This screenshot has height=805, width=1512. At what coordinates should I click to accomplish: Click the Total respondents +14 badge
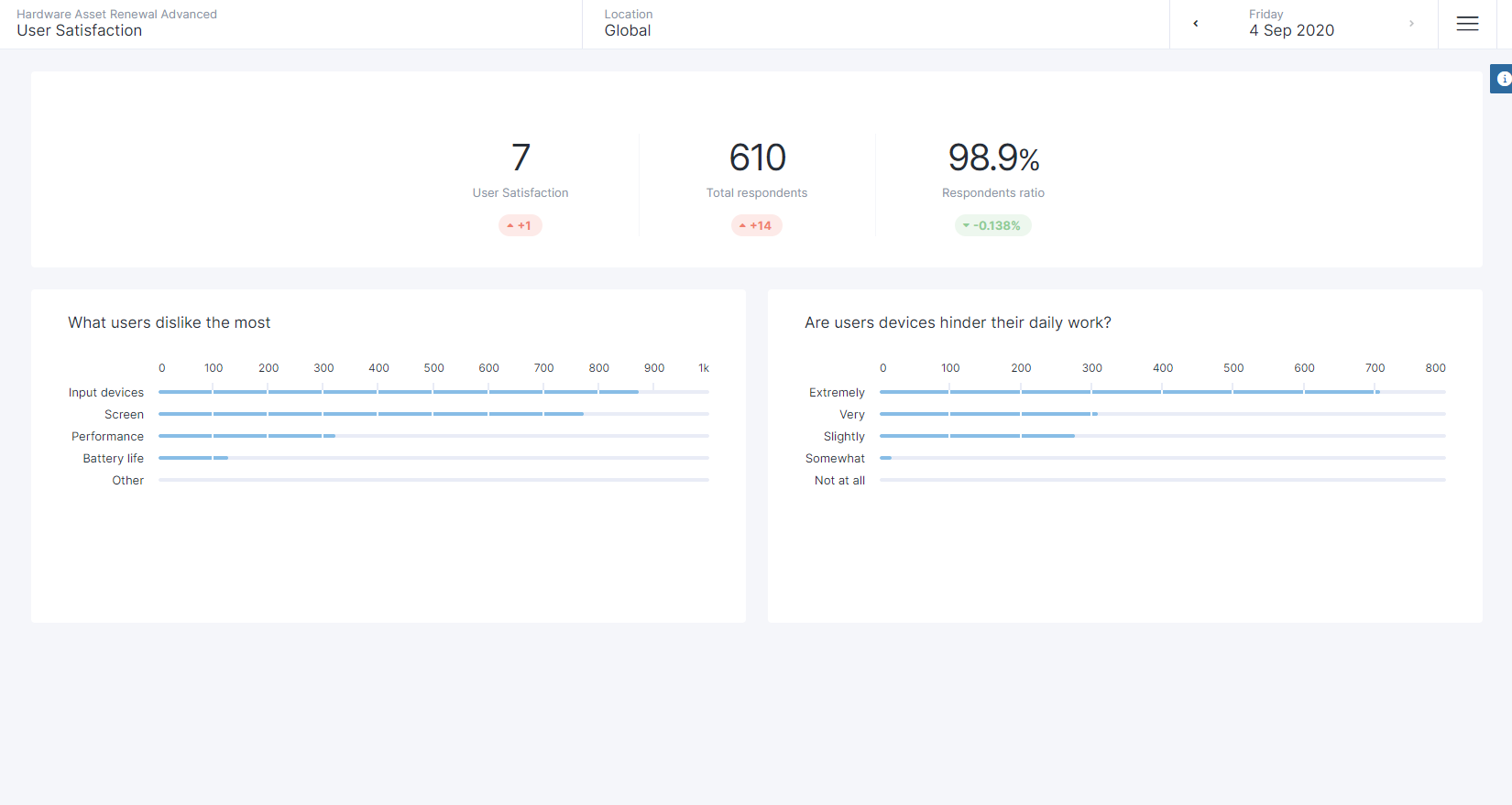pyautogui.click(x=756, y=225)
